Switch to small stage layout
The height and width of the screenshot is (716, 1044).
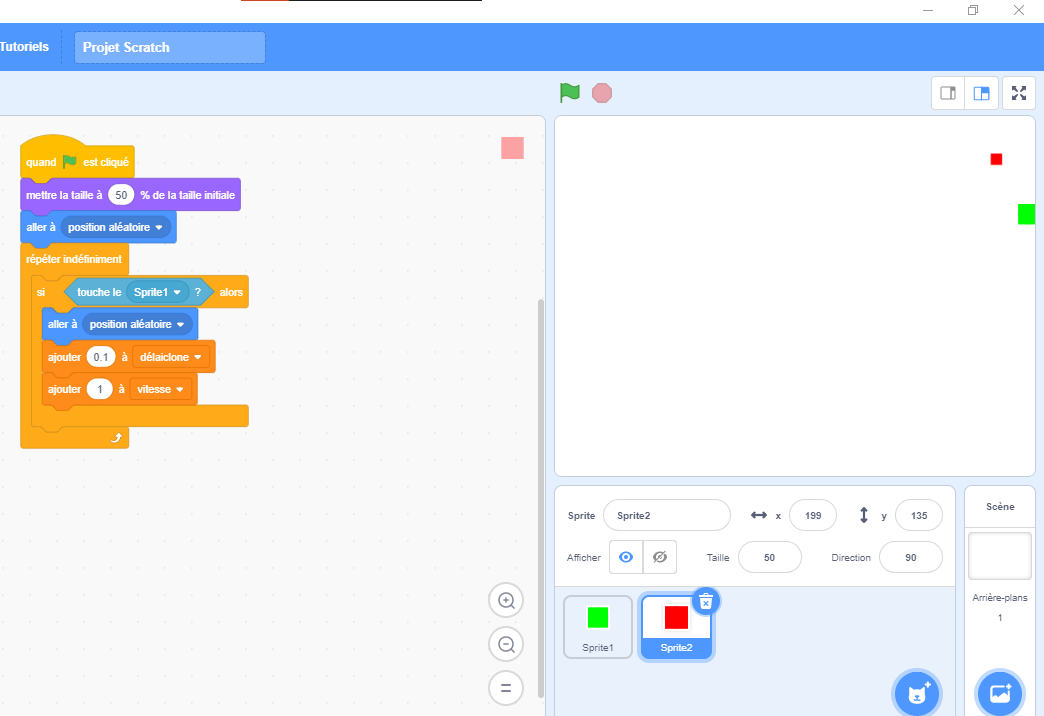pyautogui.click(x=948, y=93)
